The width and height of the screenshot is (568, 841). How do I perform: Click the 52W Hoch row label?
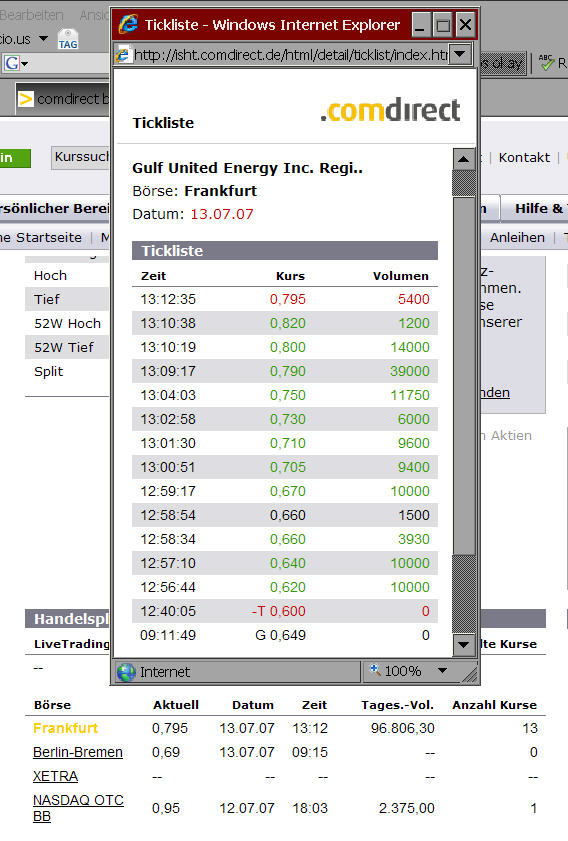pos(68,323)
